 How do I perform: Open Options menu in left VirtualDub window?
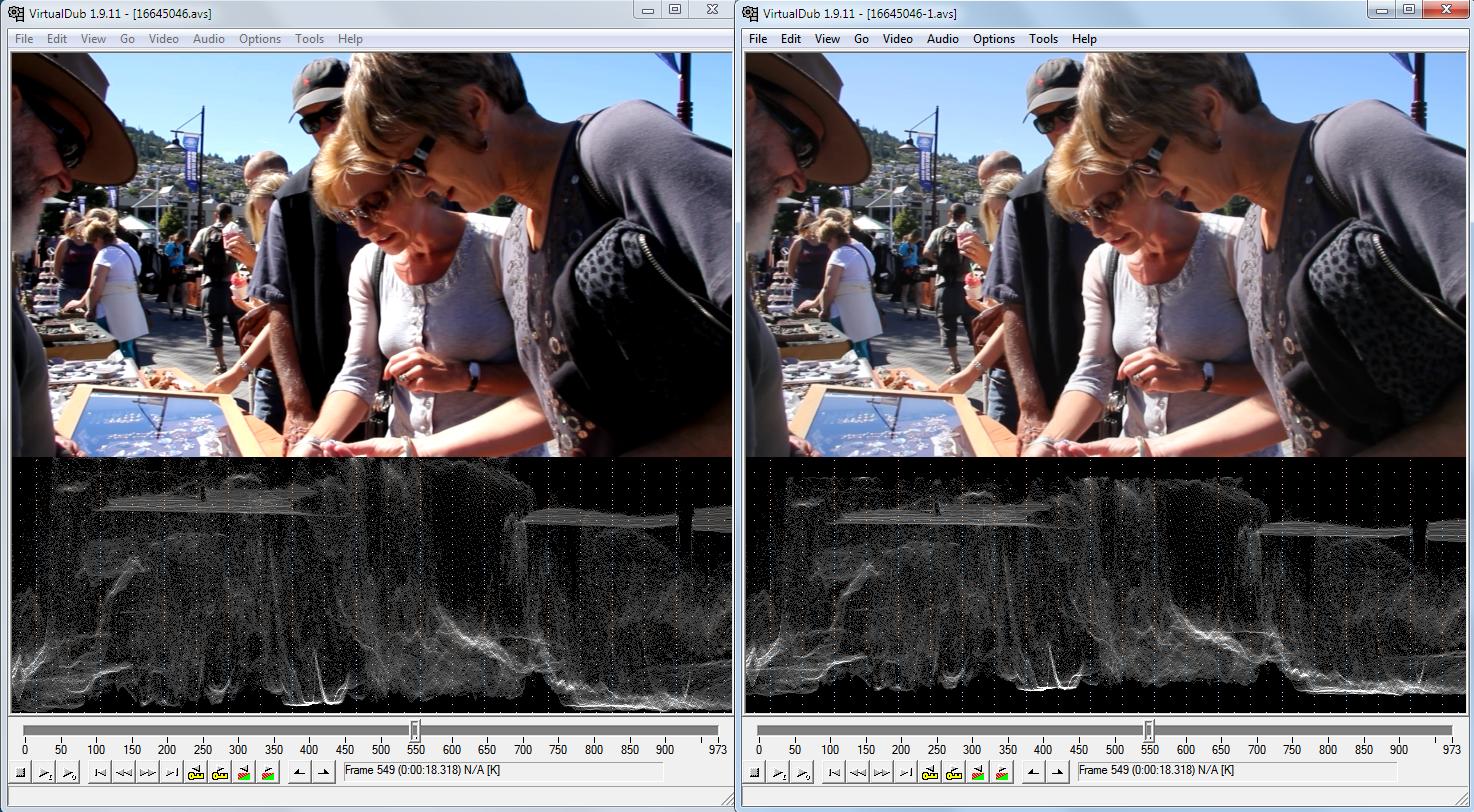pyautogui.click(x=260, y=39)
